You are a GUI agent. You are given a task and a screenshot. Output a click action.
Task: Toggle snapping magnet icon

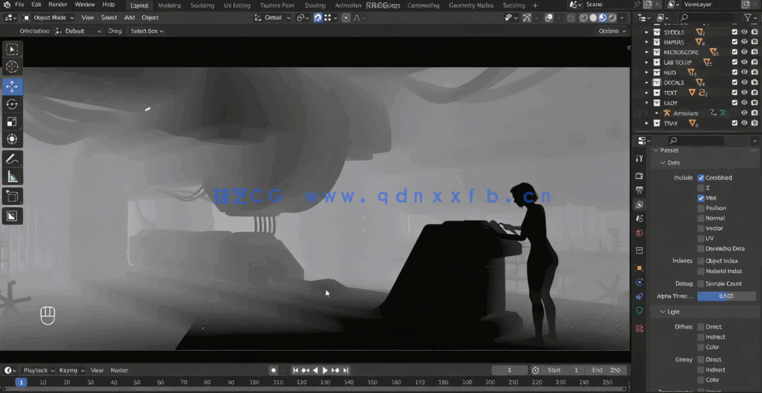(318, 18)
